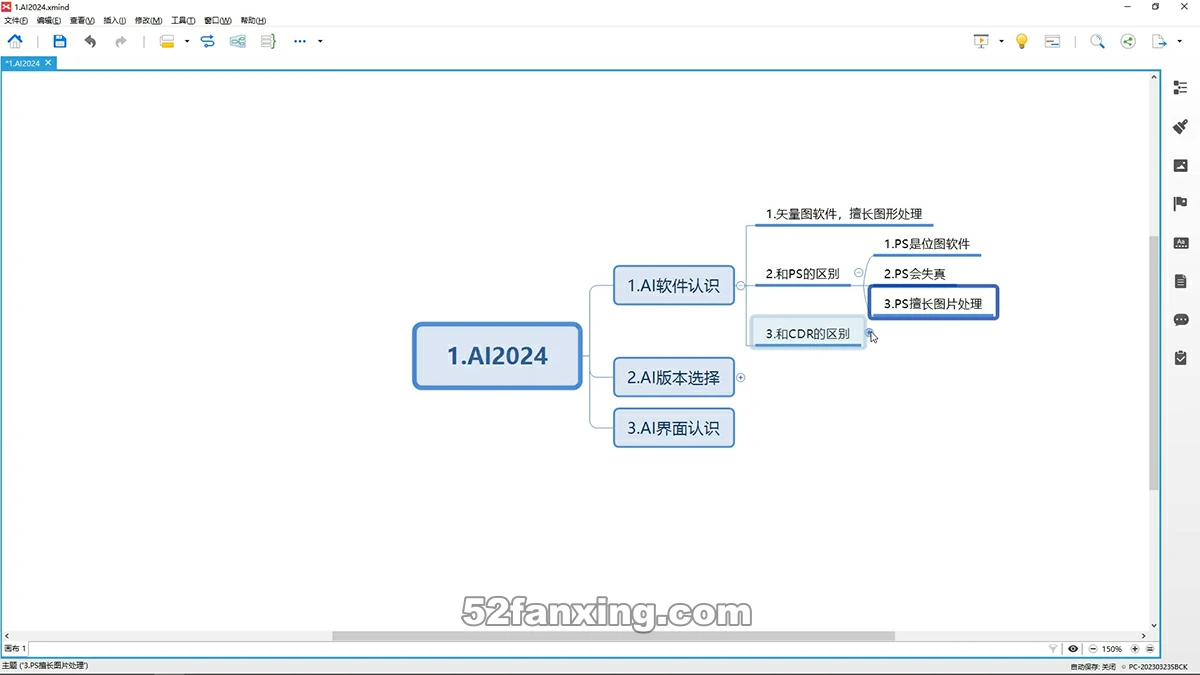Image resolution: width=1200 pixels, height=675 pixels.
Task: Zoom in with the plus button
Action: click(x=1135, y=649)
